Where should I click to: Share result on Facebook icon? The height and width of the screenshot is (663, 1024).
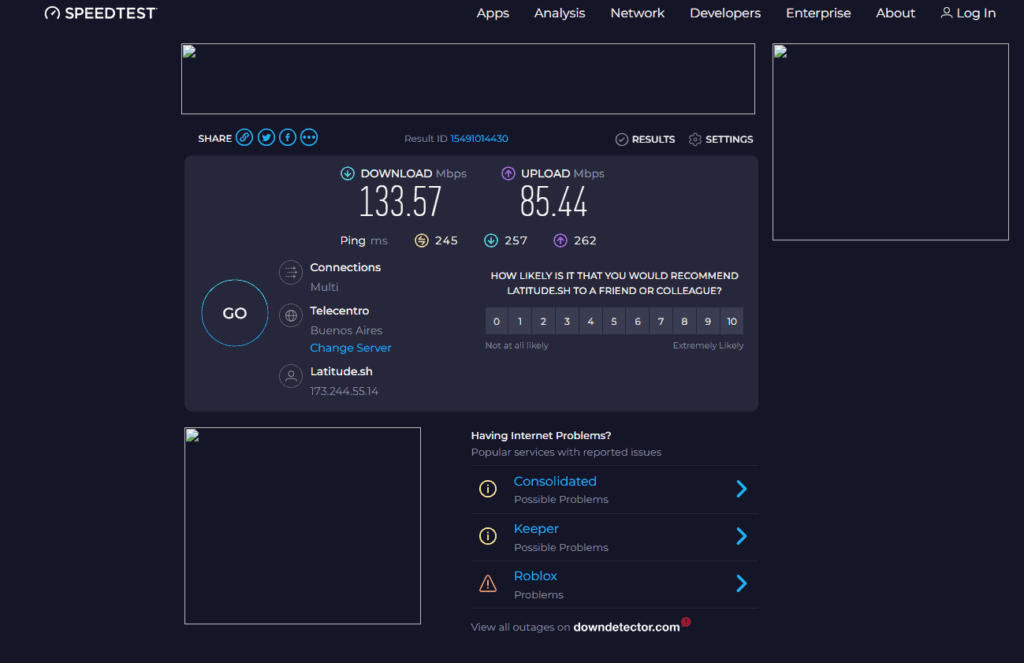[x=288, y=138]
